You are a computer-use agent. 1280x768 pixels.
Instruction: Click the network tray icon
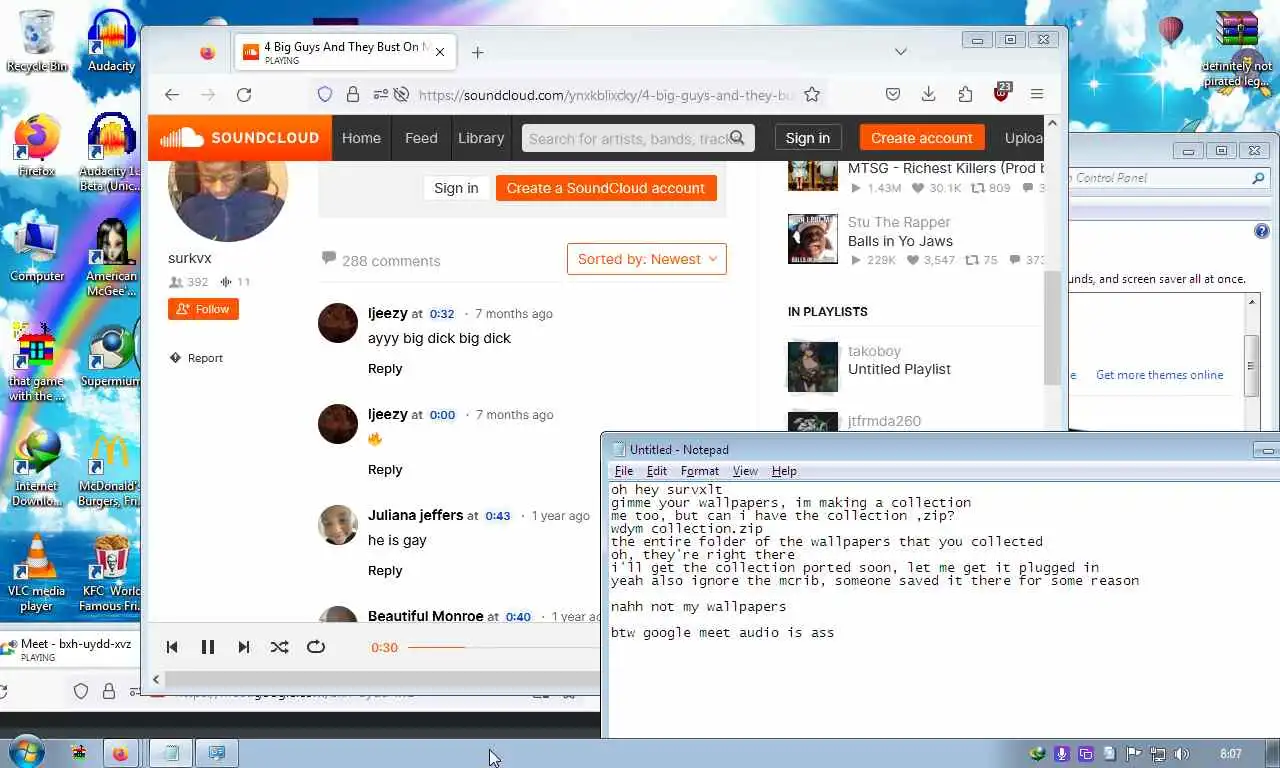(x=1157, y=754)
